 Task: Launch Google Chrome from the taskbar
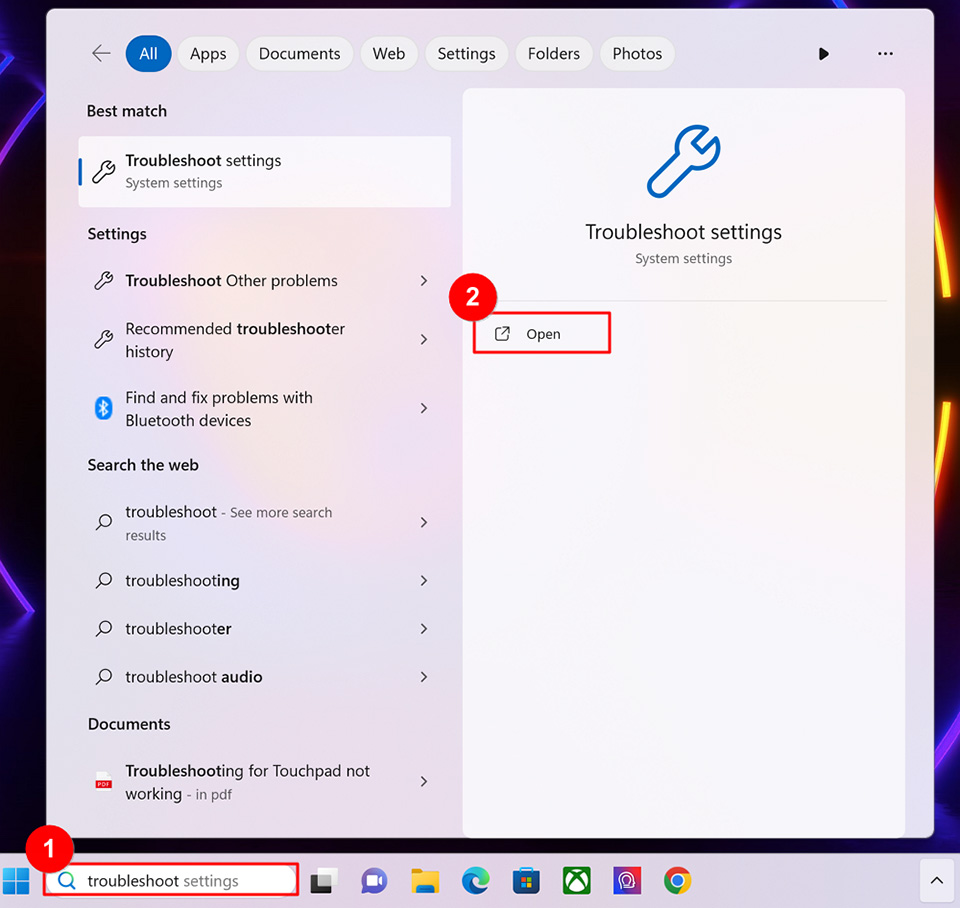(x=677, y=881)
